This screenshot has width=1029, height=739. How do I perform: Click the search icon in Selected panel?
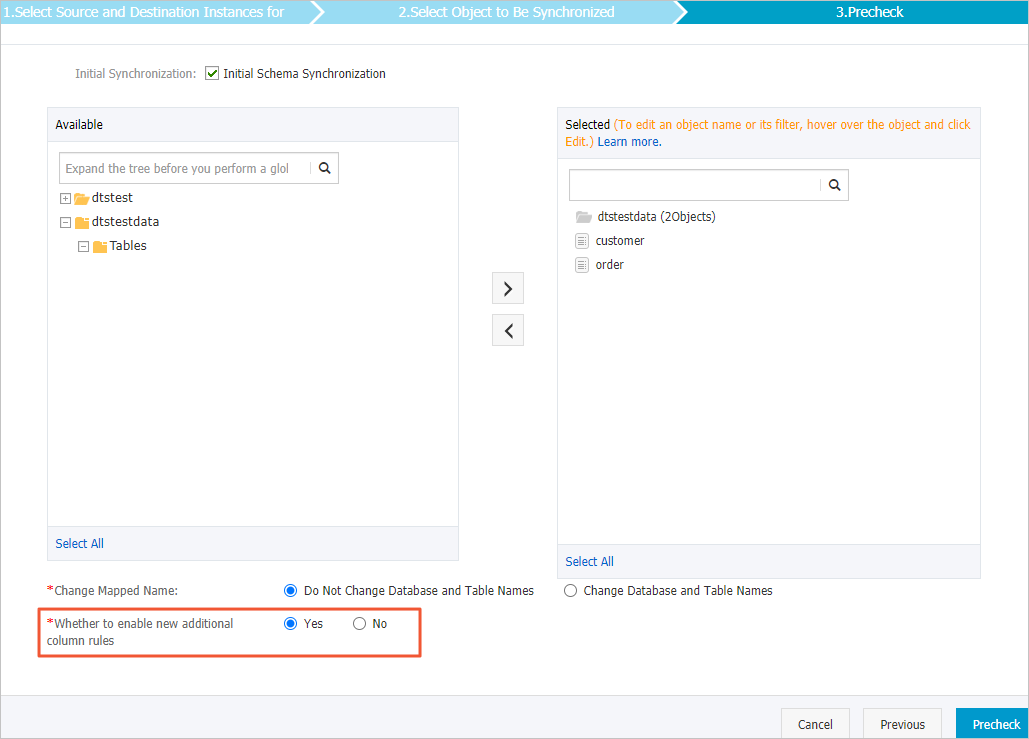click(834, 185)
